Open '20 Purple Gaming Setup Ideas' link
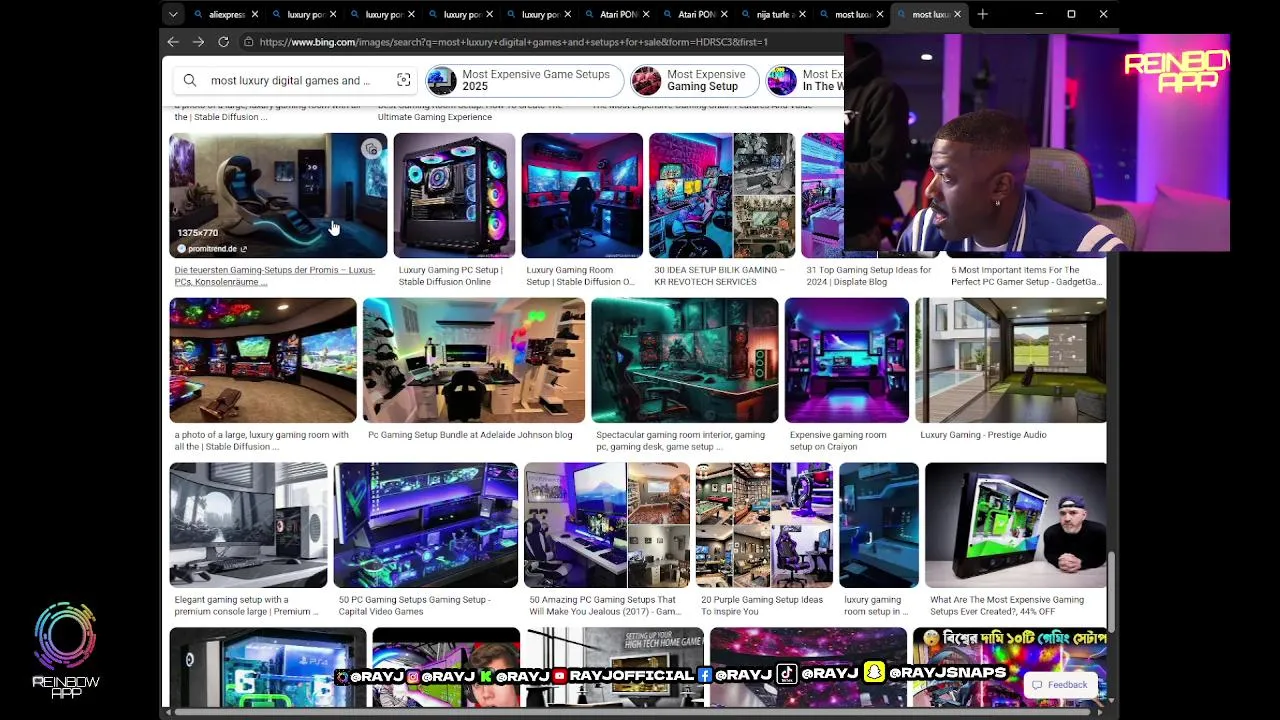This screenshot has width=1280, height=720. point(762,605)
